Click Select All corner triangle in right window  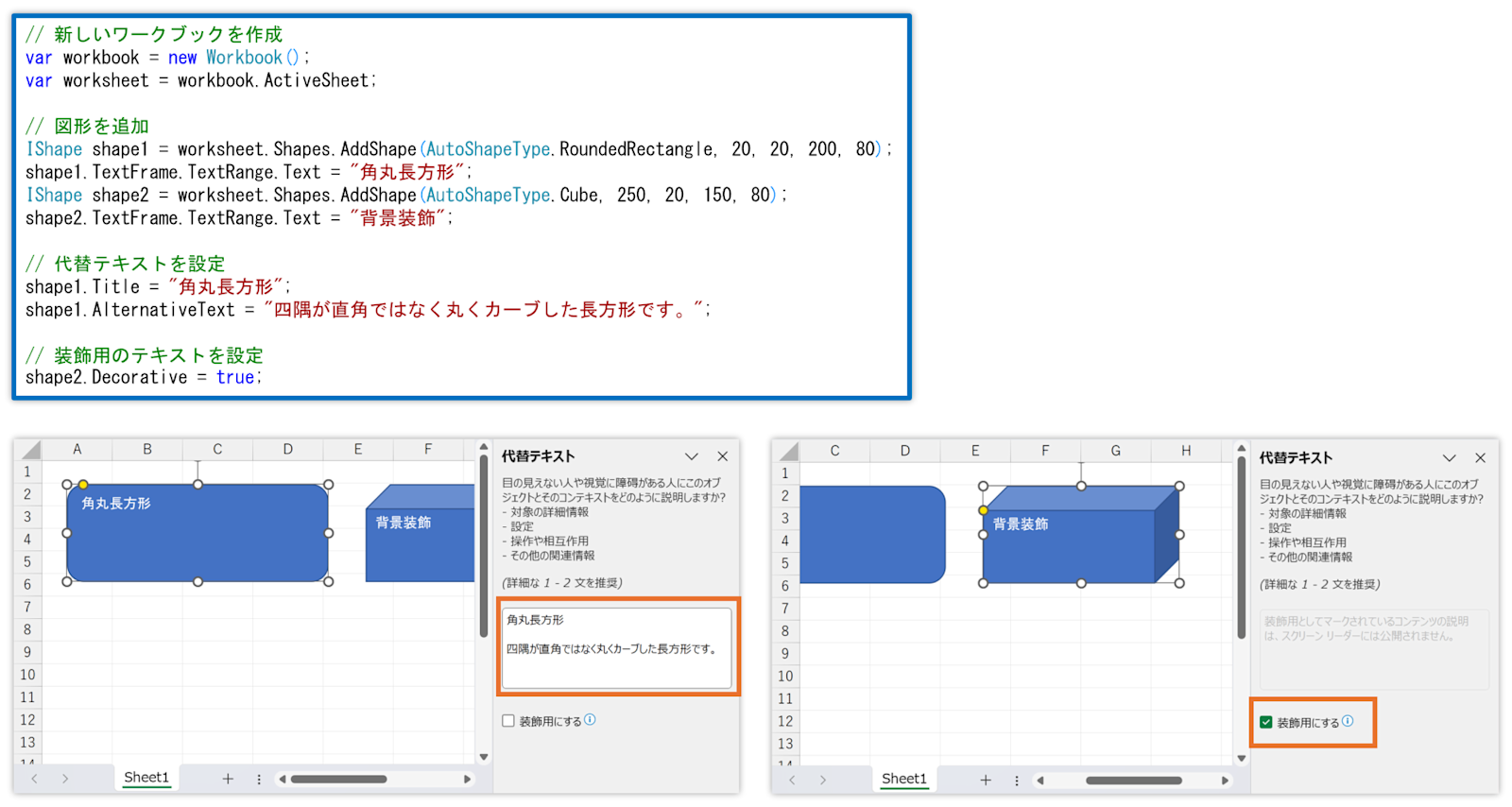[788, 452]
